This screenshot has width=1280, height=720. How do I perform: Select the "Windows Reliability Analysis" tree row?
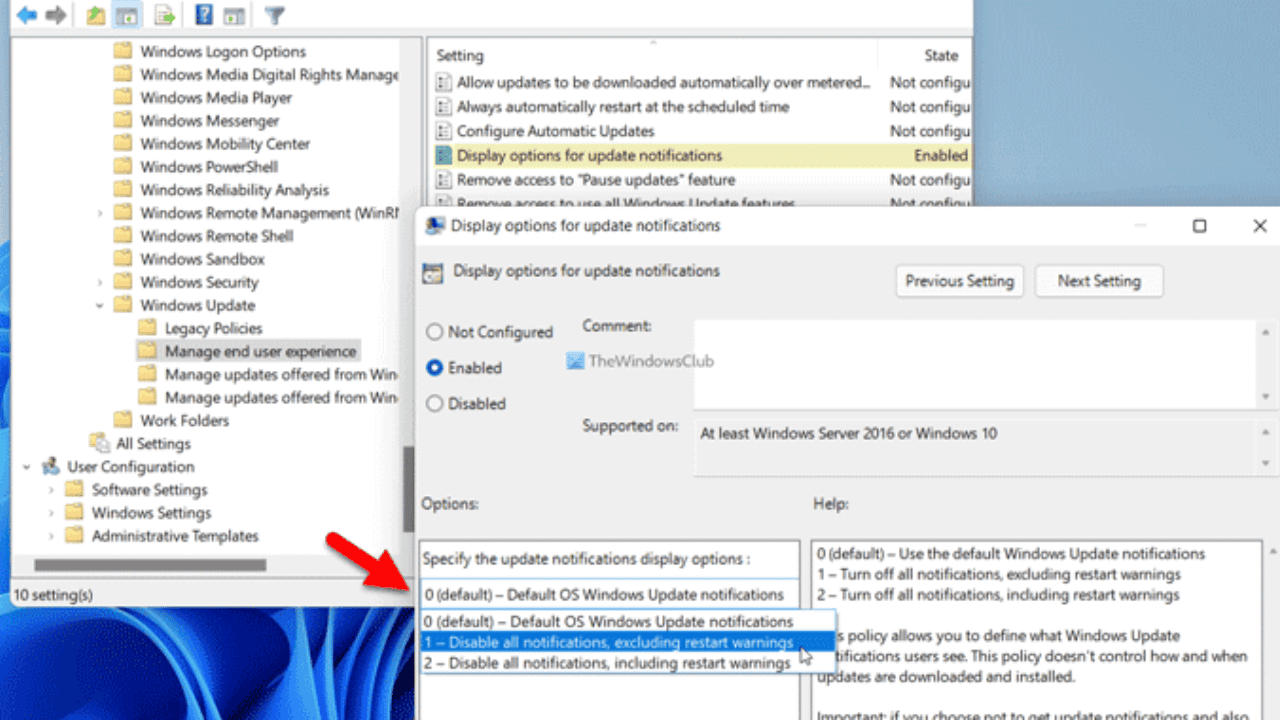click(x=234, y=190)
